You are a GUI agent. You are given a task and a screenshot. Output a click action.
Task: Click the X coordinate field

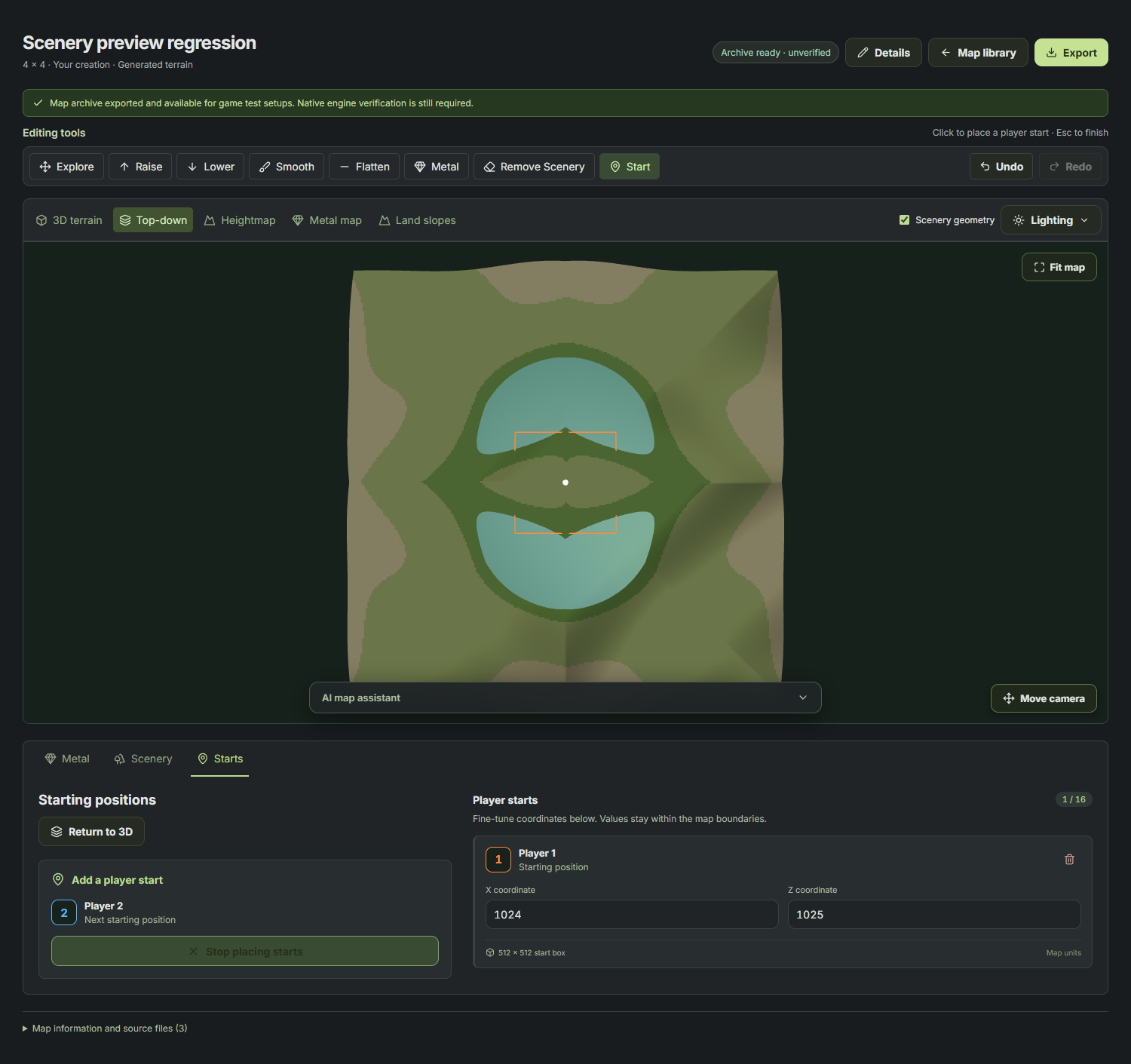pyautogui.click(x=632, y=915)
